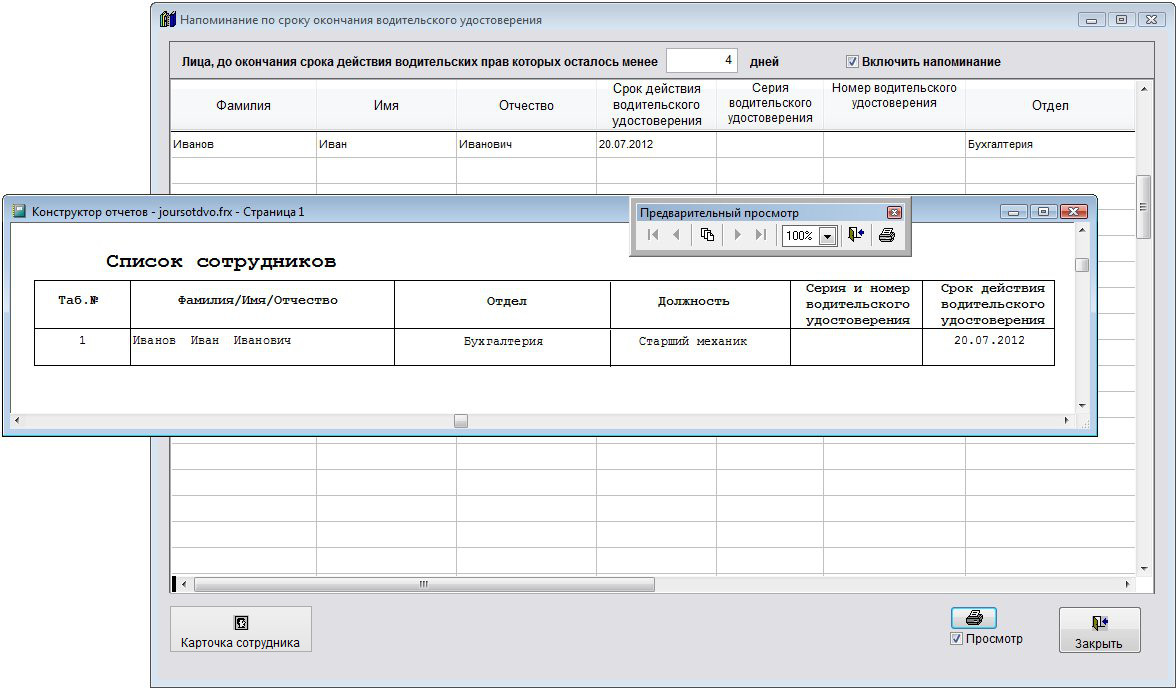Click the close preview door icon

(x=855, y=236)
